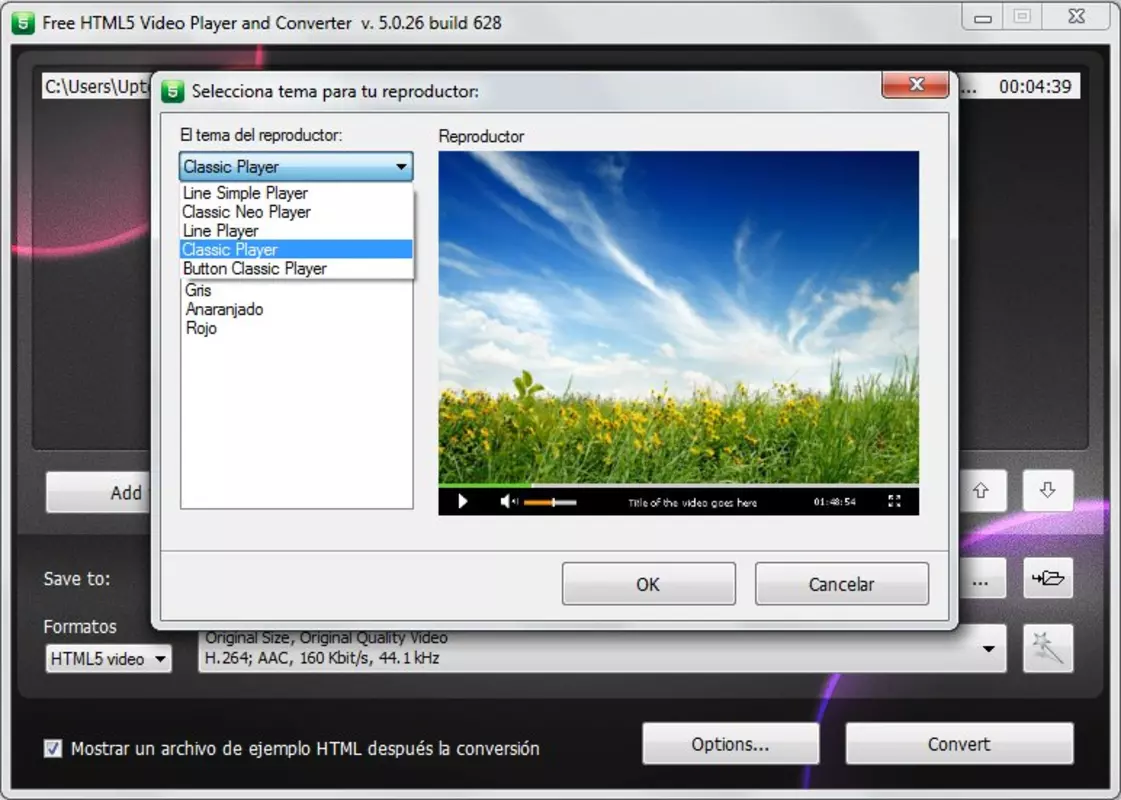Viewport: 1121px width, 800px height.
Task: Click the green HTML5 logo in the dialog title
Action: click(172, 92)
